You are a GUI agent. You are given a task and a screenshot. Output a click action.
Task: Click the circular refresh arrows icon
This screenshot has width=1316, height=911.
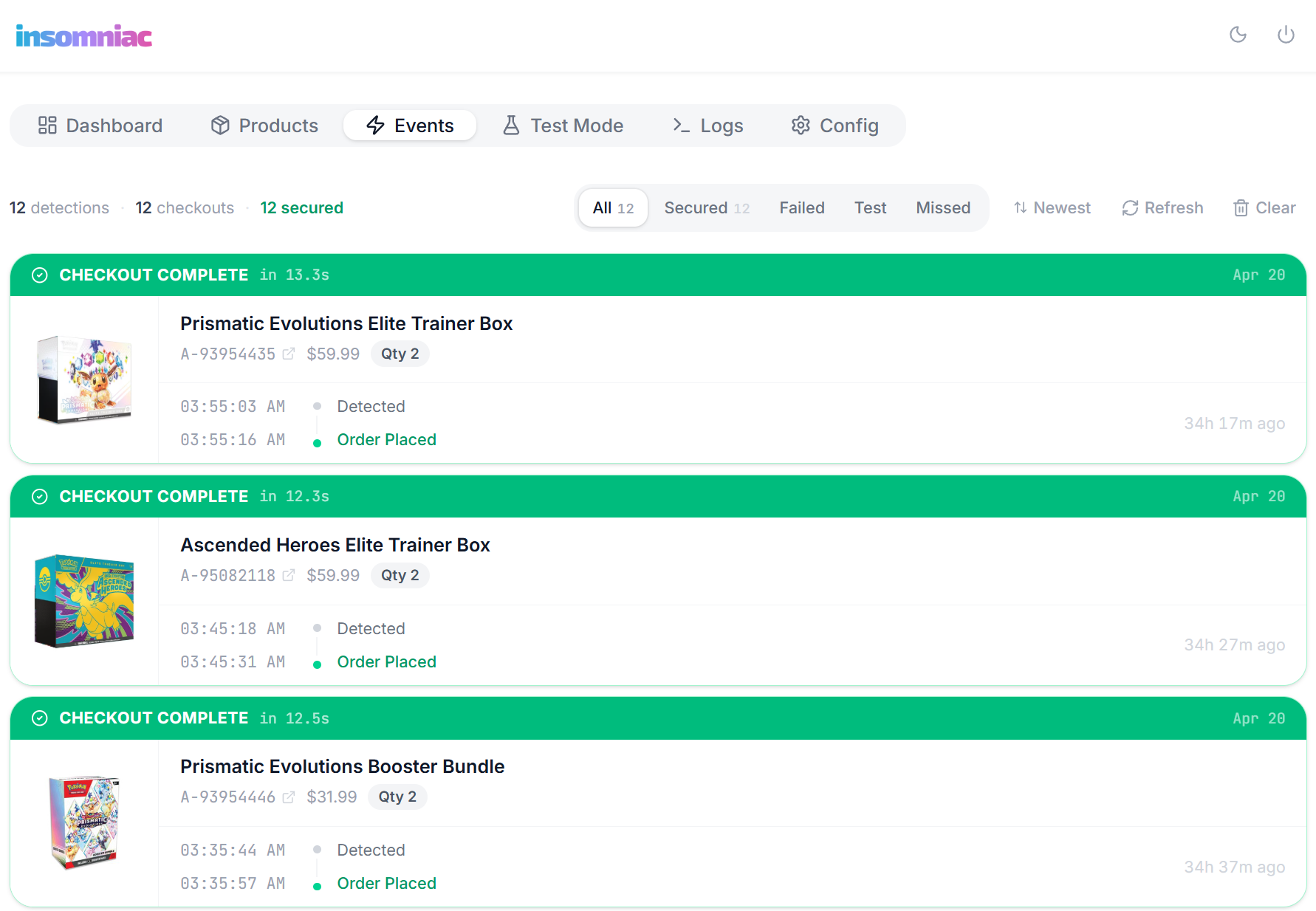[x=1130, y=208]
